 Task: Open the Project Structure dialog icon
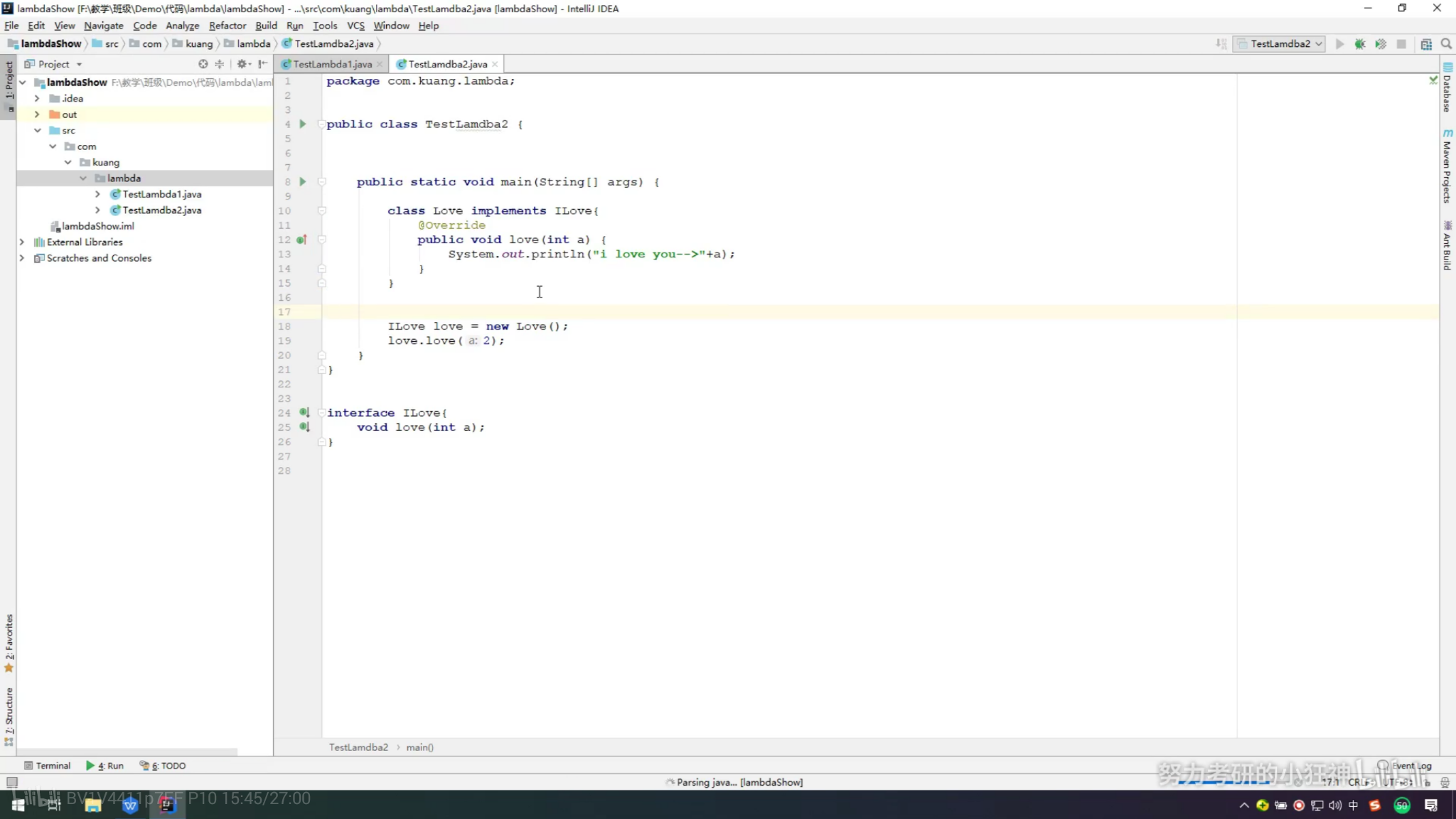pyautogui.click(x=1426, y=44)
